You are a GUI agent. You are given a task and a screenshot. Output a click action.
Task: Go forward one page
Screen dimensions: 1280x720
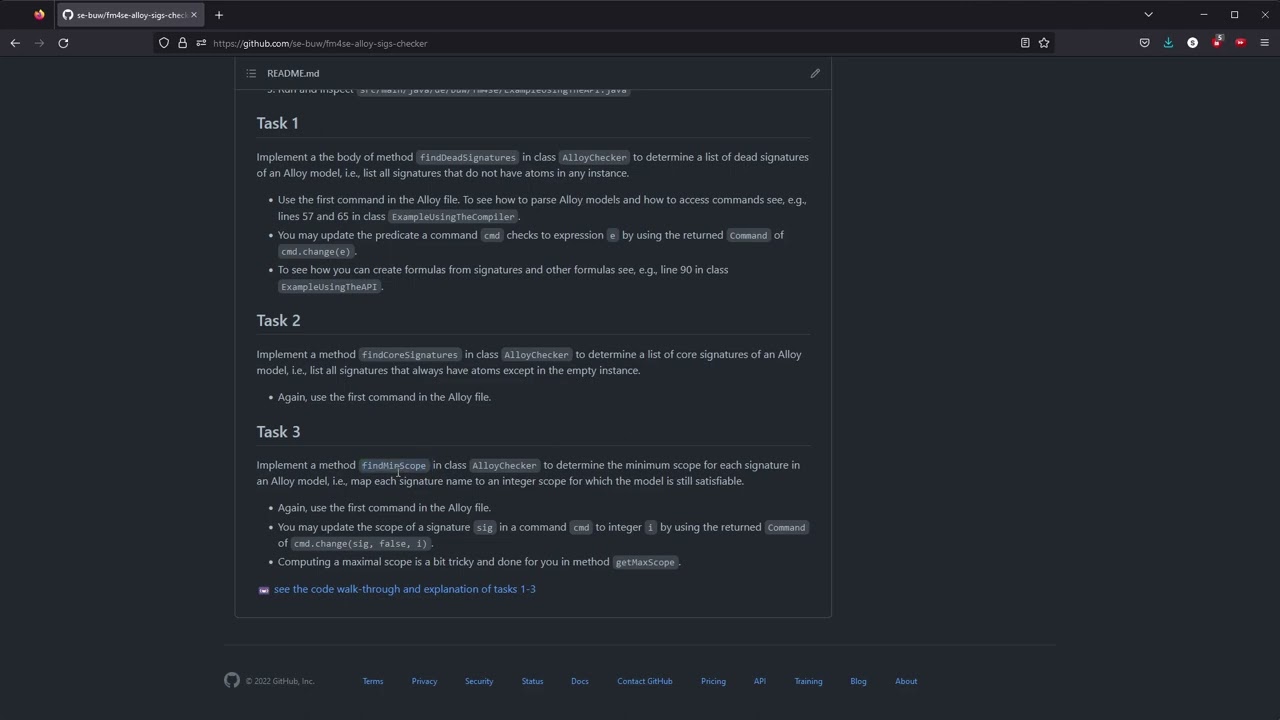[x=39, y=43]
